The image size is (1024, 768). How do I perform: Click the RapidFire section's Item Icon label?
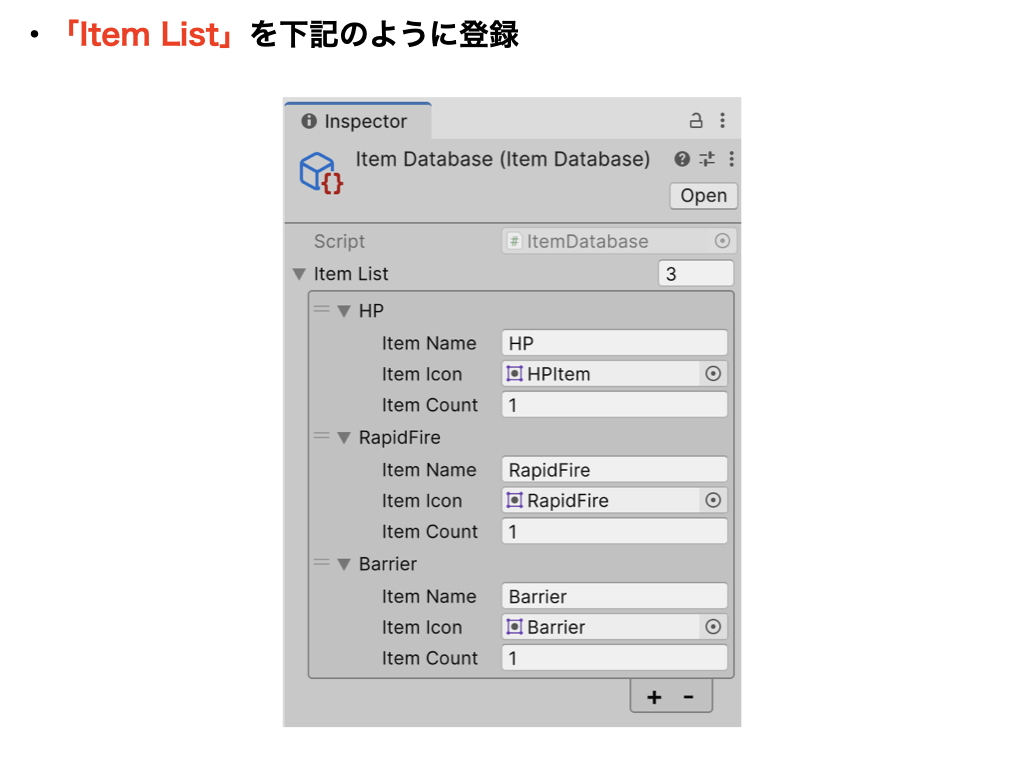click(422, 501)
